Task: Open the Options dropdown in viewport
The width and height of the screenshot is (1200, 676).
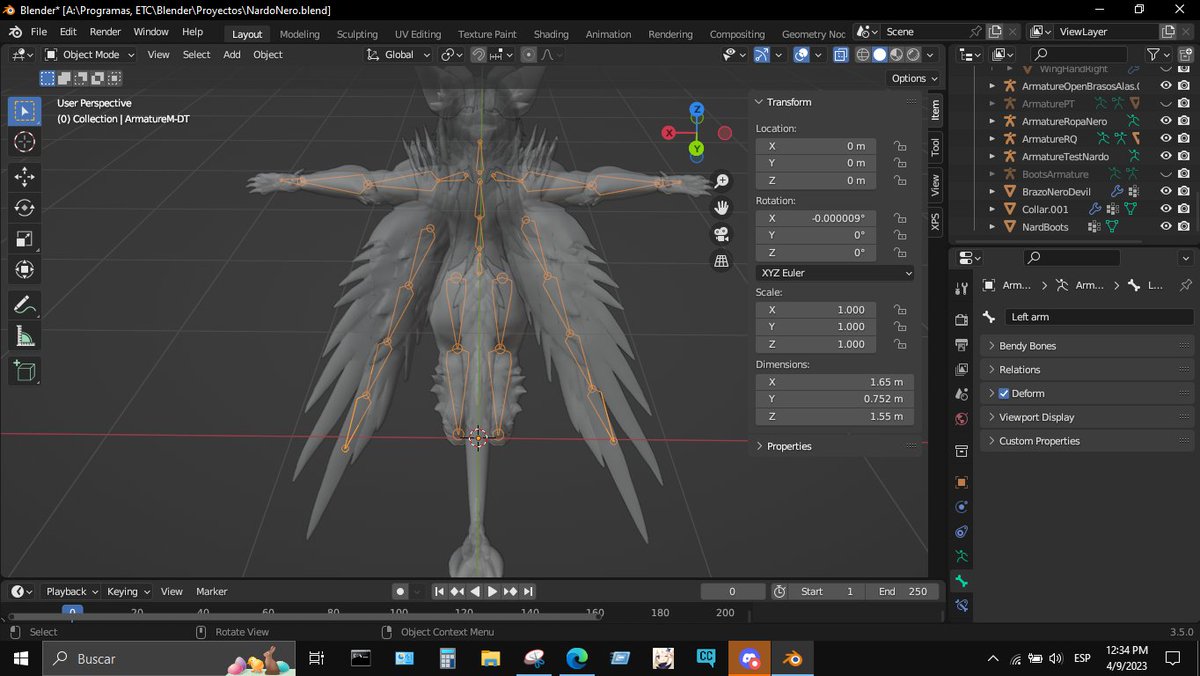Action: coord(914,78)
